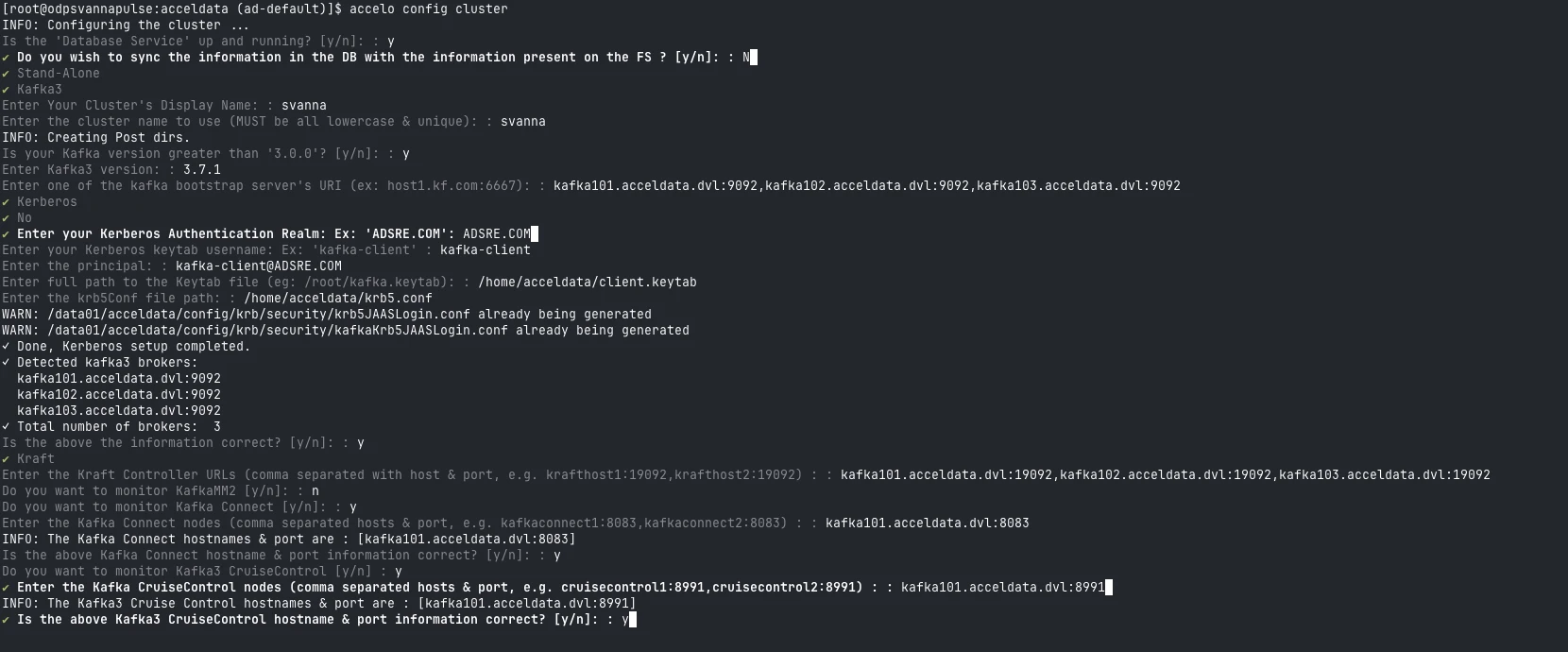Click the checkmark beside Kraft
The height and width of the screenshot is (652, 1568).
[6, 458]
